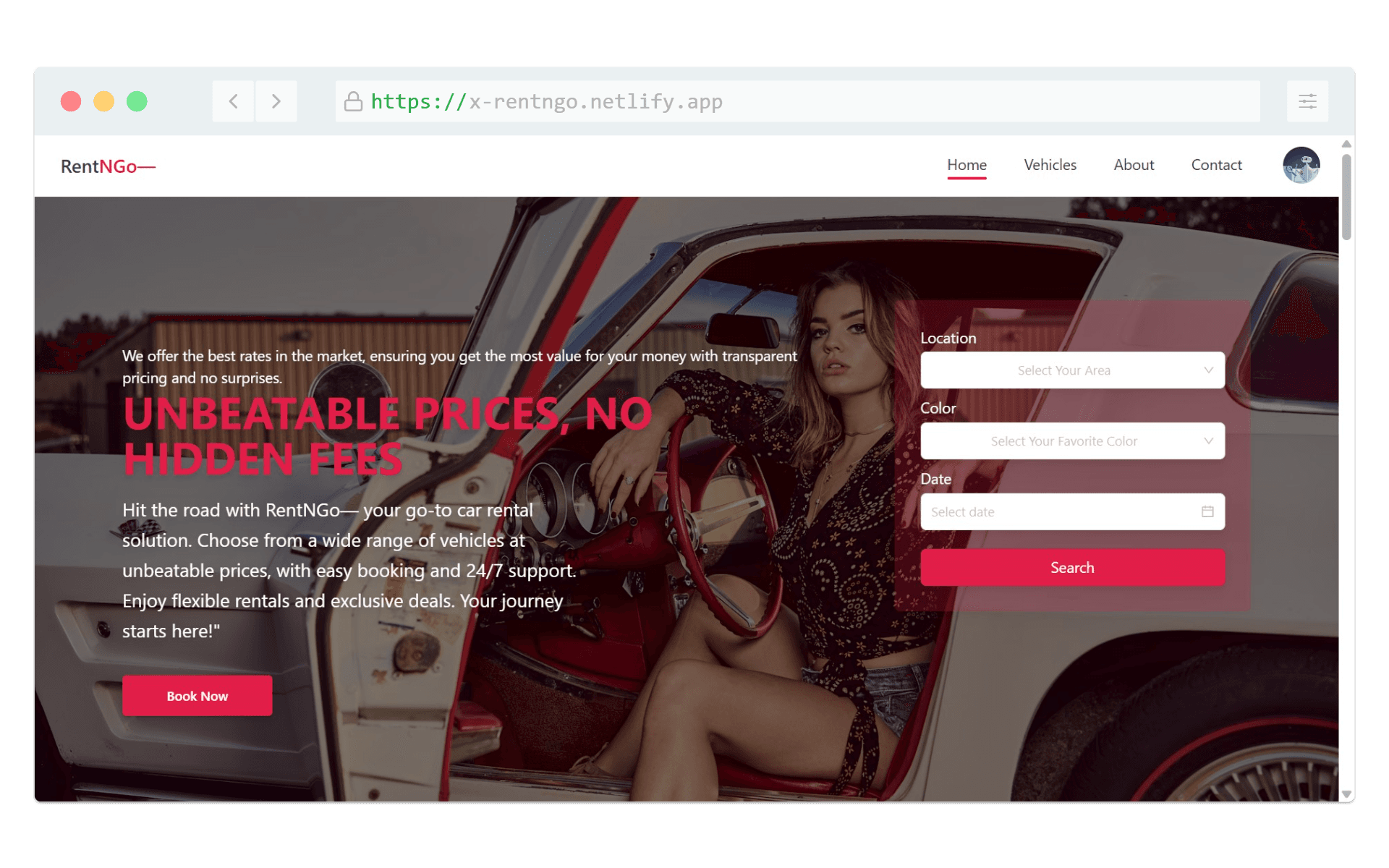Expand the favorite Color dropdown
Screen dimensions: 1389x868
pos(1072,441)
